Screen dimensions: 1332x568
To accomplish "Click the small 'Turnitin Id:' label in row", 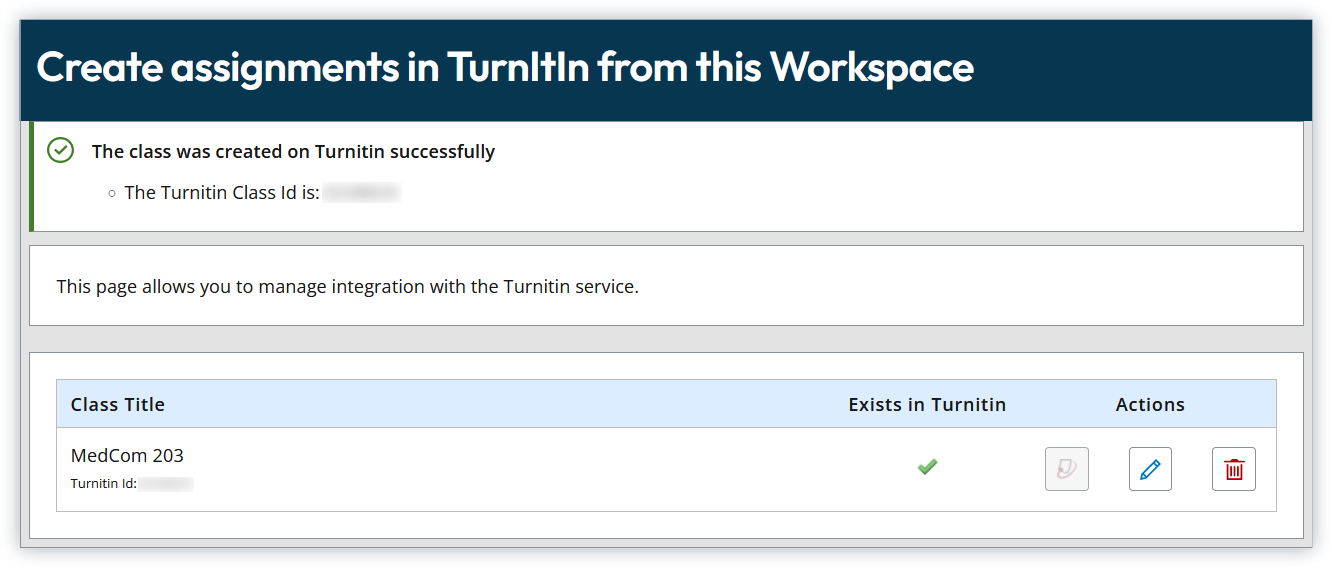I will coord(103,484).
